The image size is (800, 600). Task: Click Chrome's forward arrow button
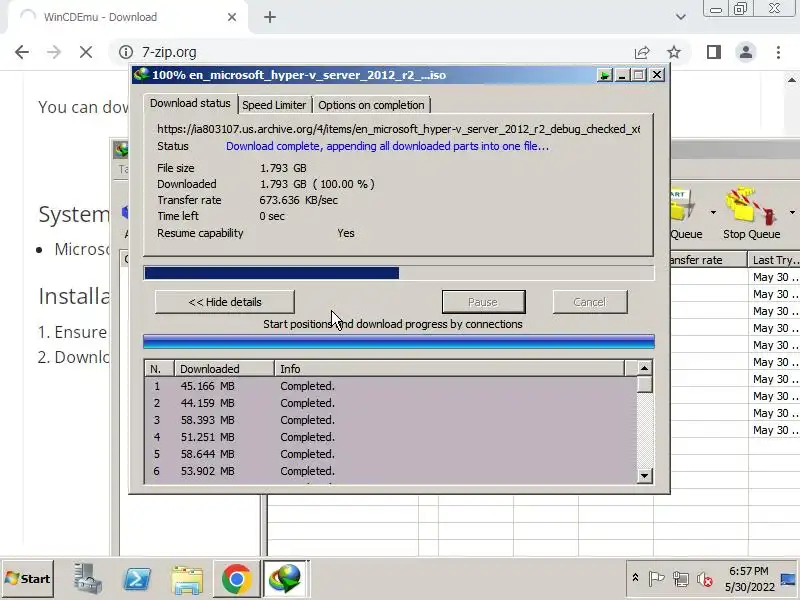click(x=54, y=52)
